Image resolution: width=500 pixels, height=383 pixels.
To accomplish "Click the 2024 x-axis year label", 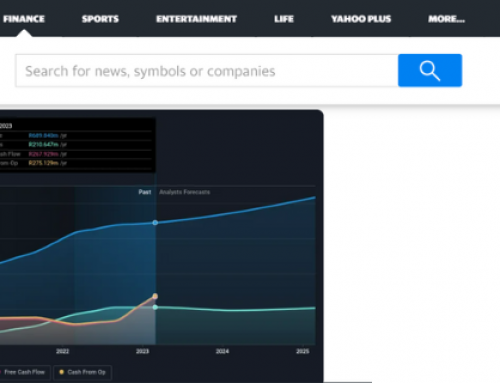I will coord(222,351).
